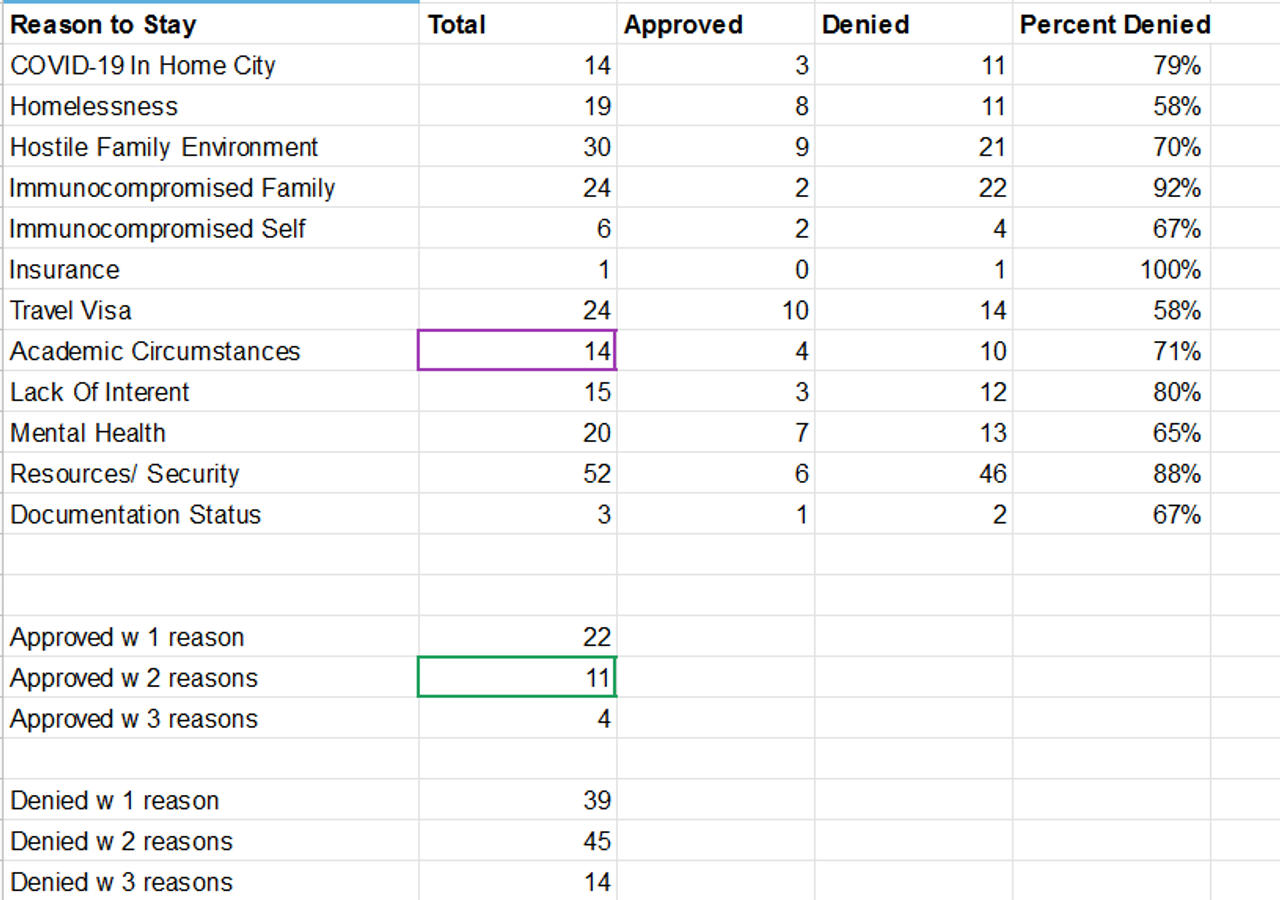Select the 100% Percent Denied cell for Insurance
Viewport: 1280px width, 900px height.
(x=1113, y=270)
